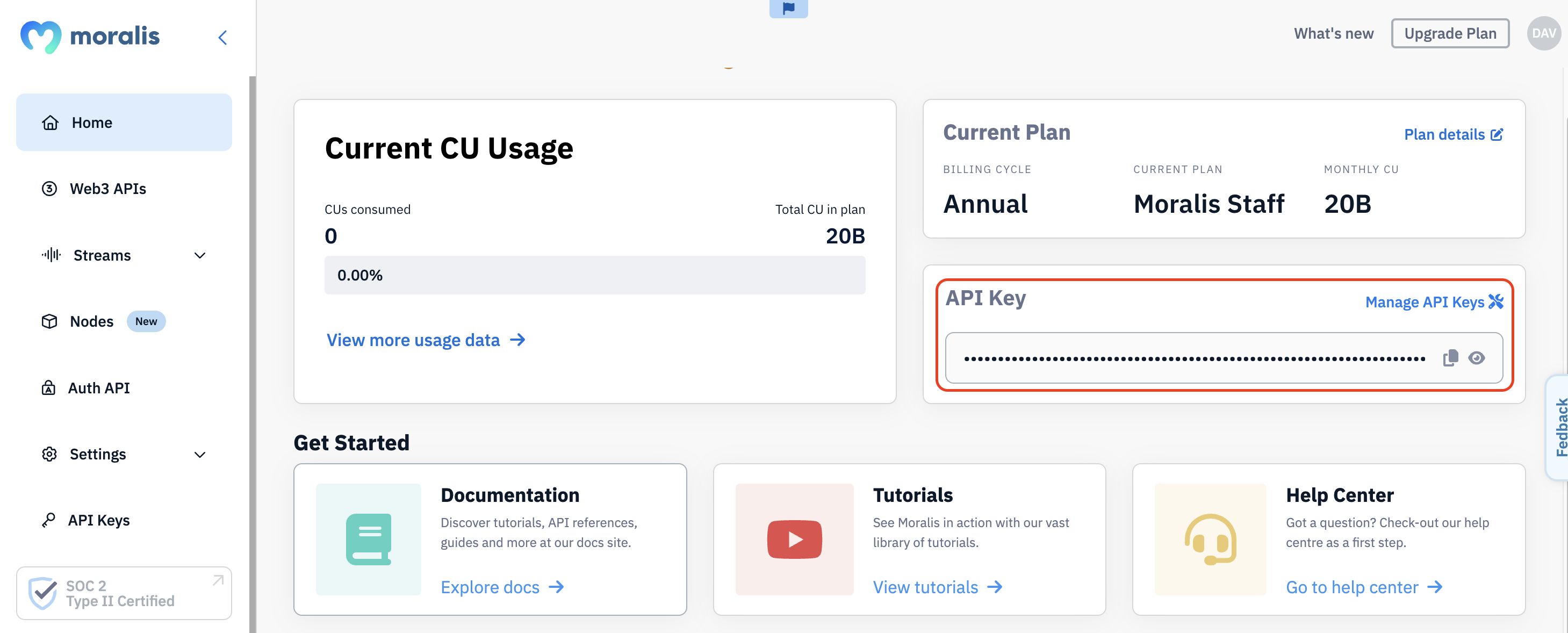Click the Home house icon
Image resolution: width=1568 pixels, height=633 pixels.
pyautogui.click(x=50, y=123)
